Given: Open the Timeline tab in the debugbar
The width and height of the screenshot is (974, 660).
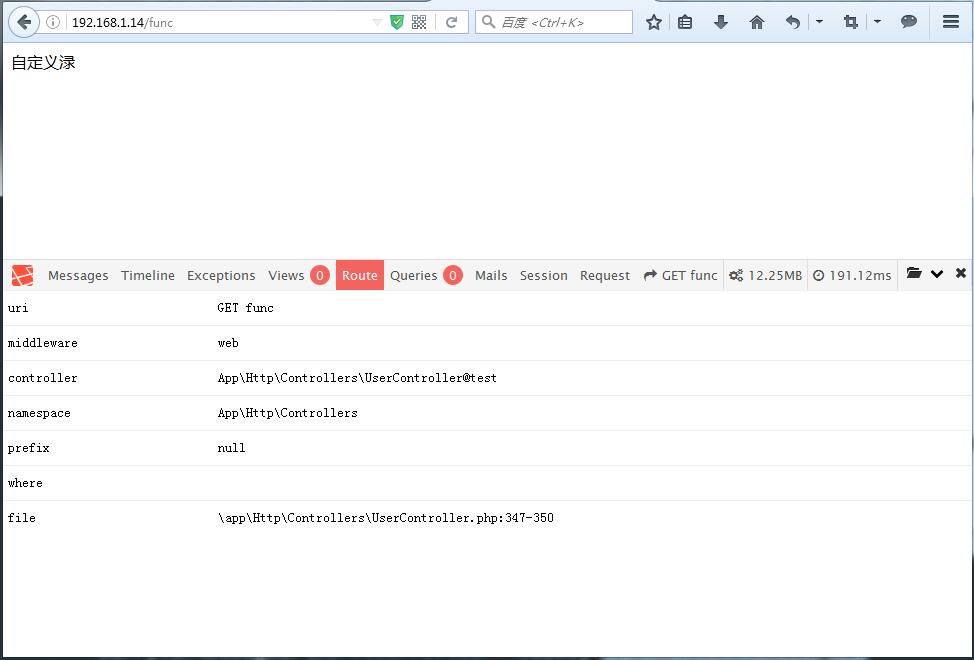Looking at the screenshot, I should click(147, 275).
